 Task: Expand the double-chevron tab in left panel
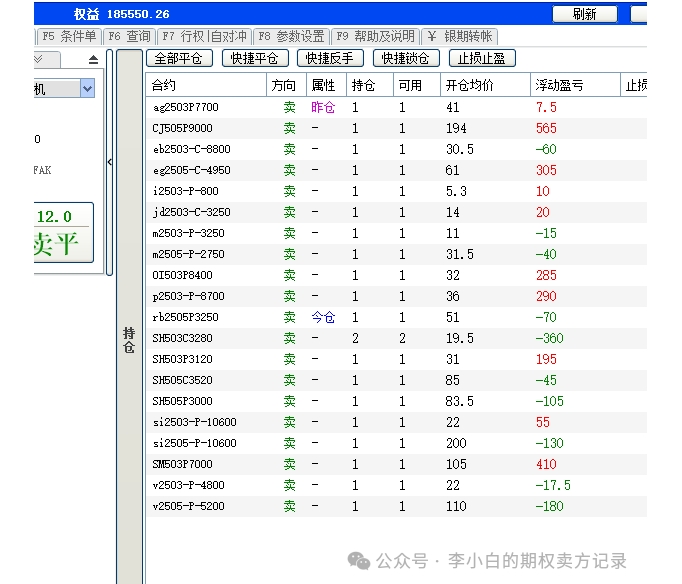[48, 60]
